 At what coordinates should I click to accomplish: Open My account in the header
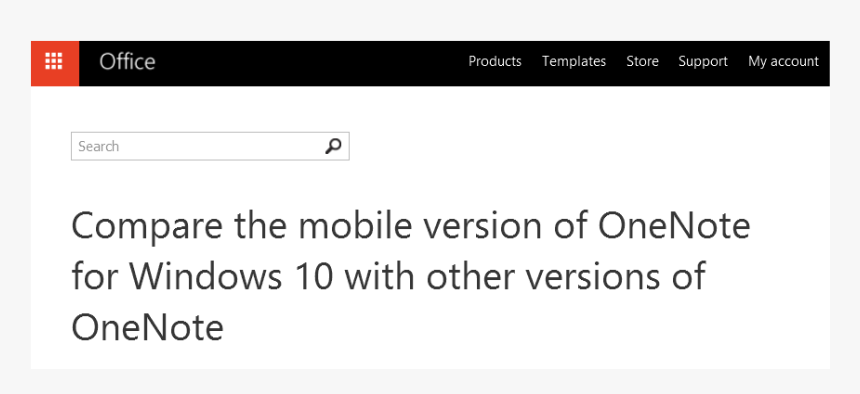[783, 61]
